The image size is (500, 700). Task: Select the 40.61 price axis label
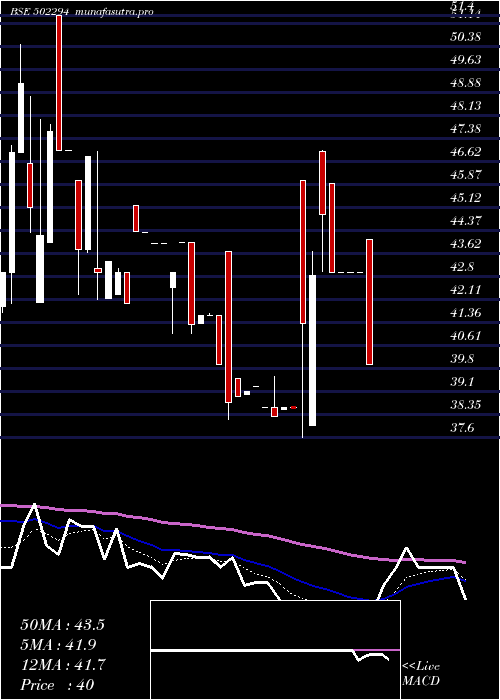click(x=466, y=336)
